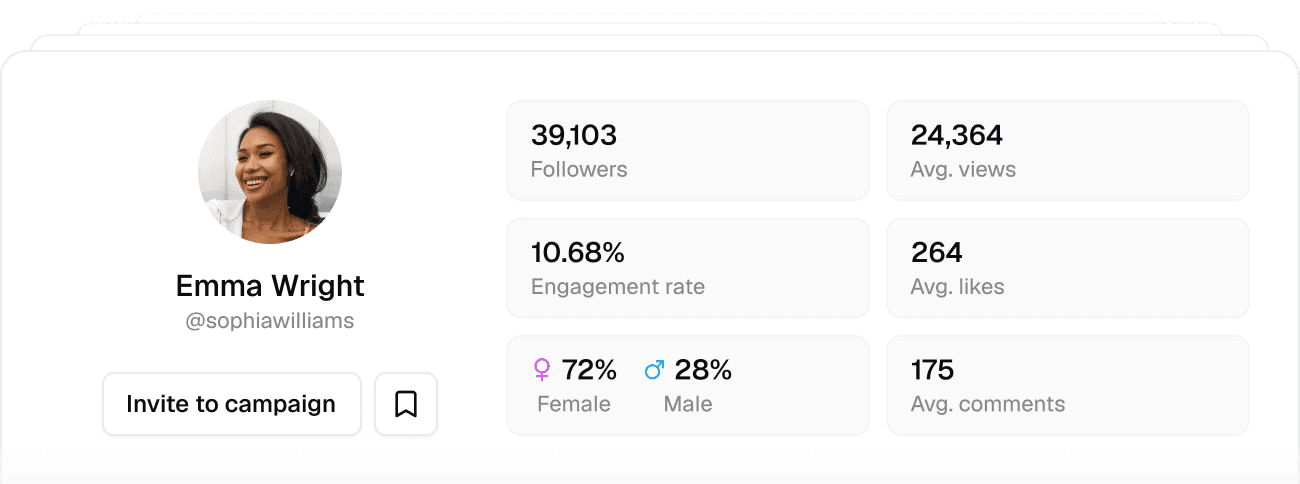Image resolution: width=1300 pixels, height=484 pixels.
Task: Select the gender split audience card
Action: pyautogui.click(x=688, y=385)
